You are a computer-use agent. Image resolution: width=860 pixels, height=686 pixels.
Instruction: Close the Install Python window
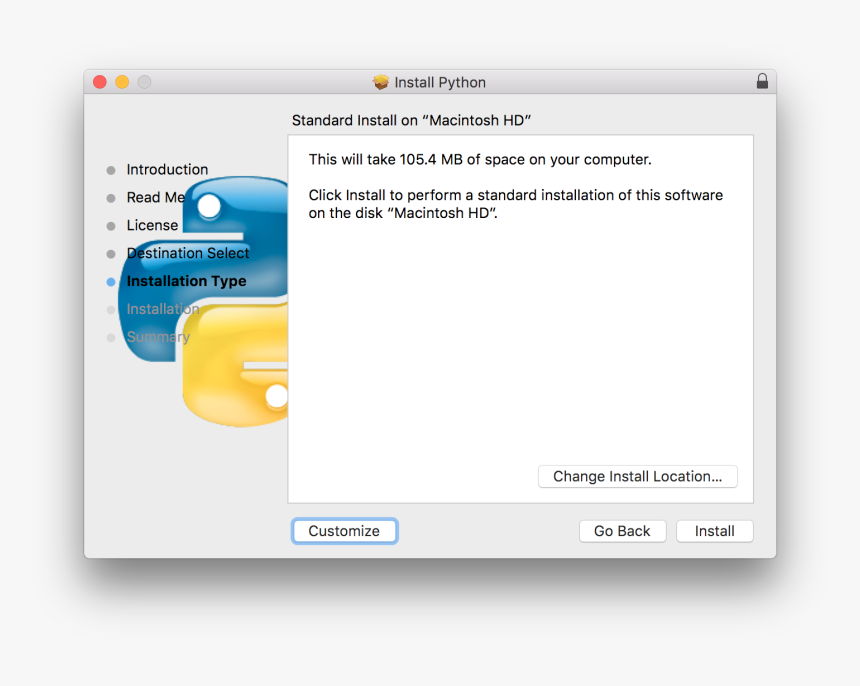[100, 82]
